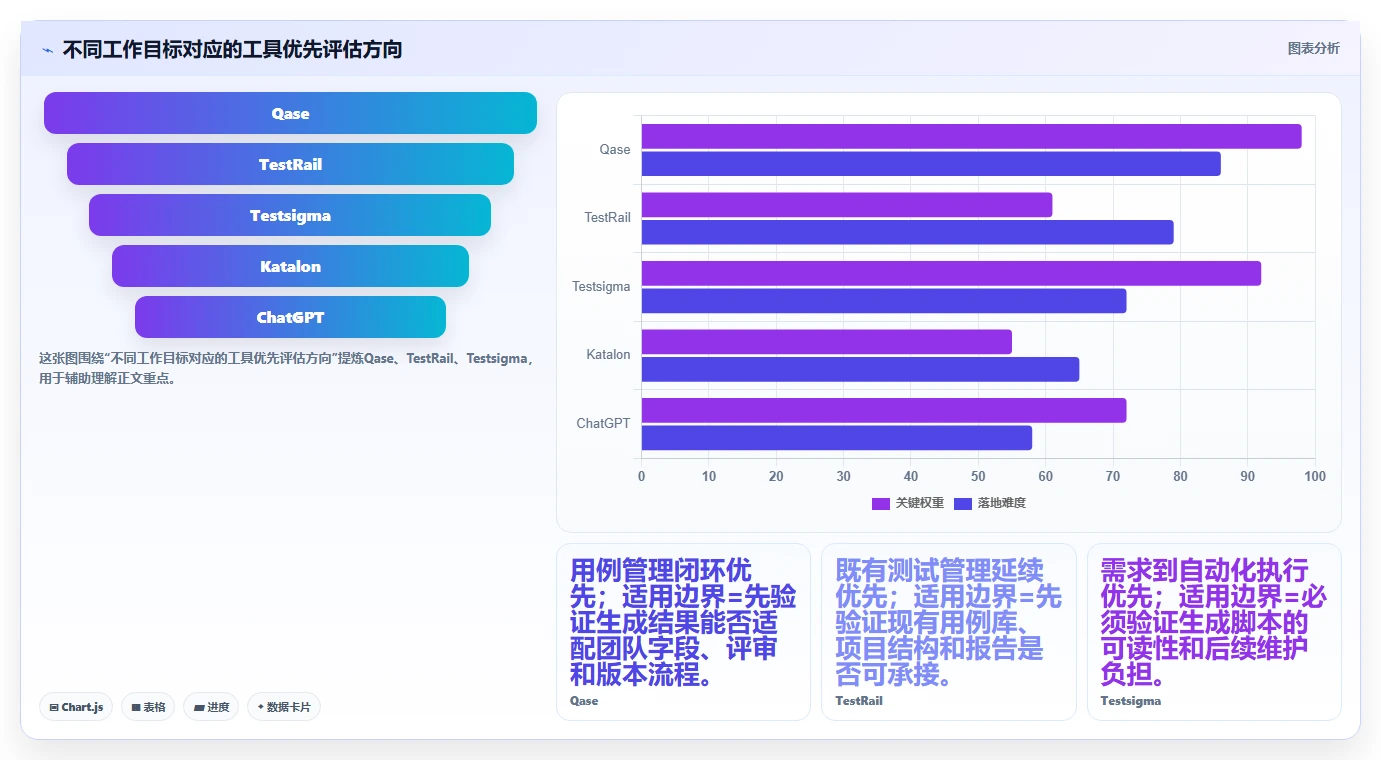Image resolution: width=1381 pixels, height=760 pixels.
Task: Click the x-axis value 50
Action: point(978,476)
